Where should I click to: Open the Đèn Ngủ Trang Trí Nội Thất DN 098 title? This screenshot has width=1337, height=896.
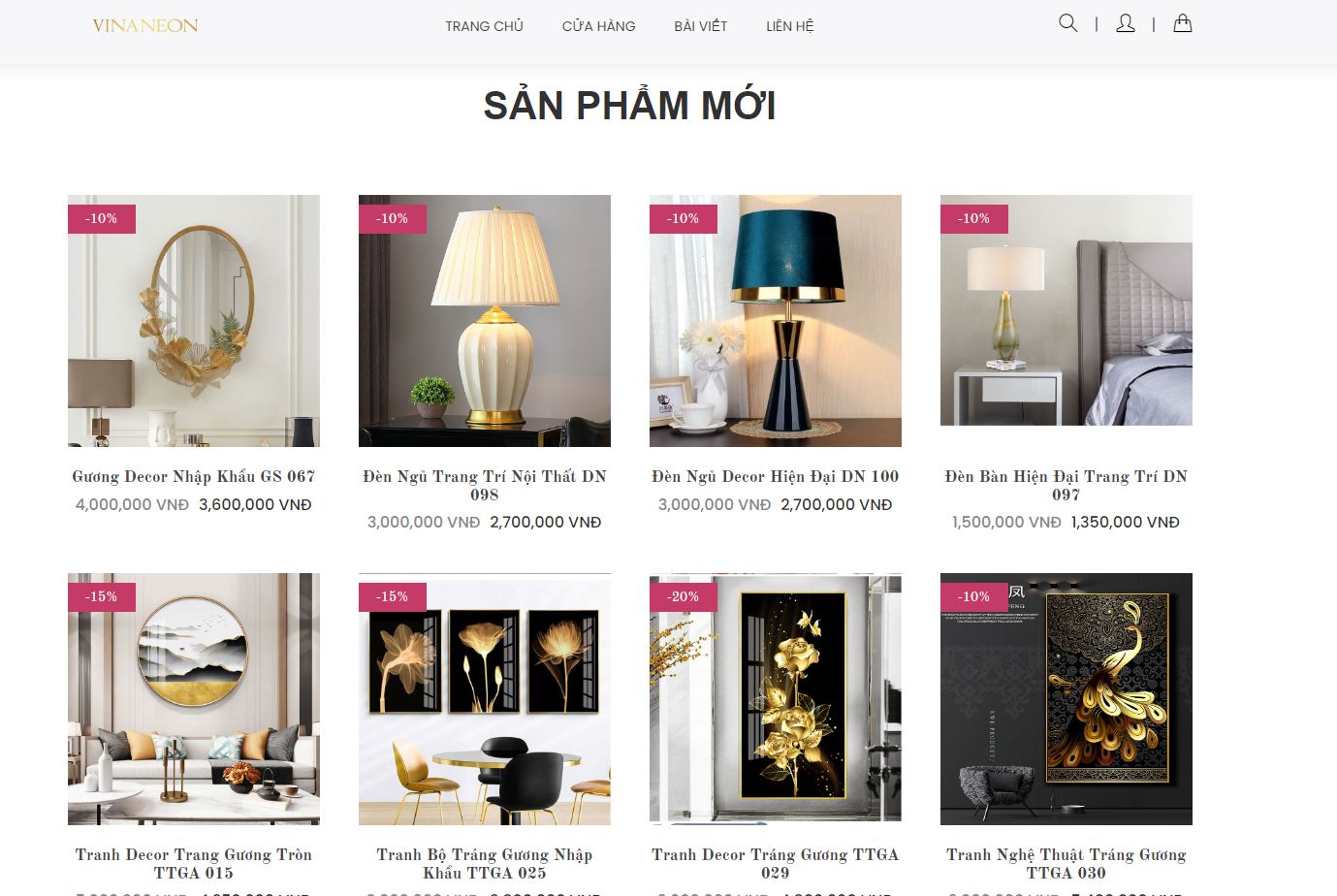(485, 485)
